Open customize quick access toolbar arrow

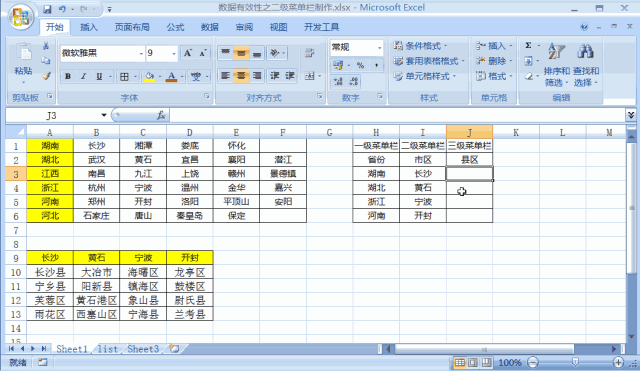[x=109, y=9]
